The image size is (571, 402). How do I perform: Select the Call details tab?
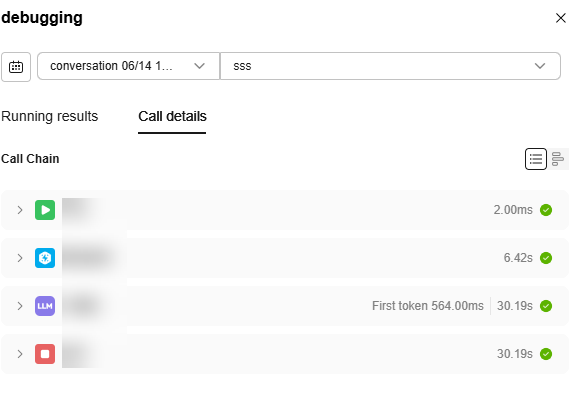pyautogui.click(x=172, y=117)
